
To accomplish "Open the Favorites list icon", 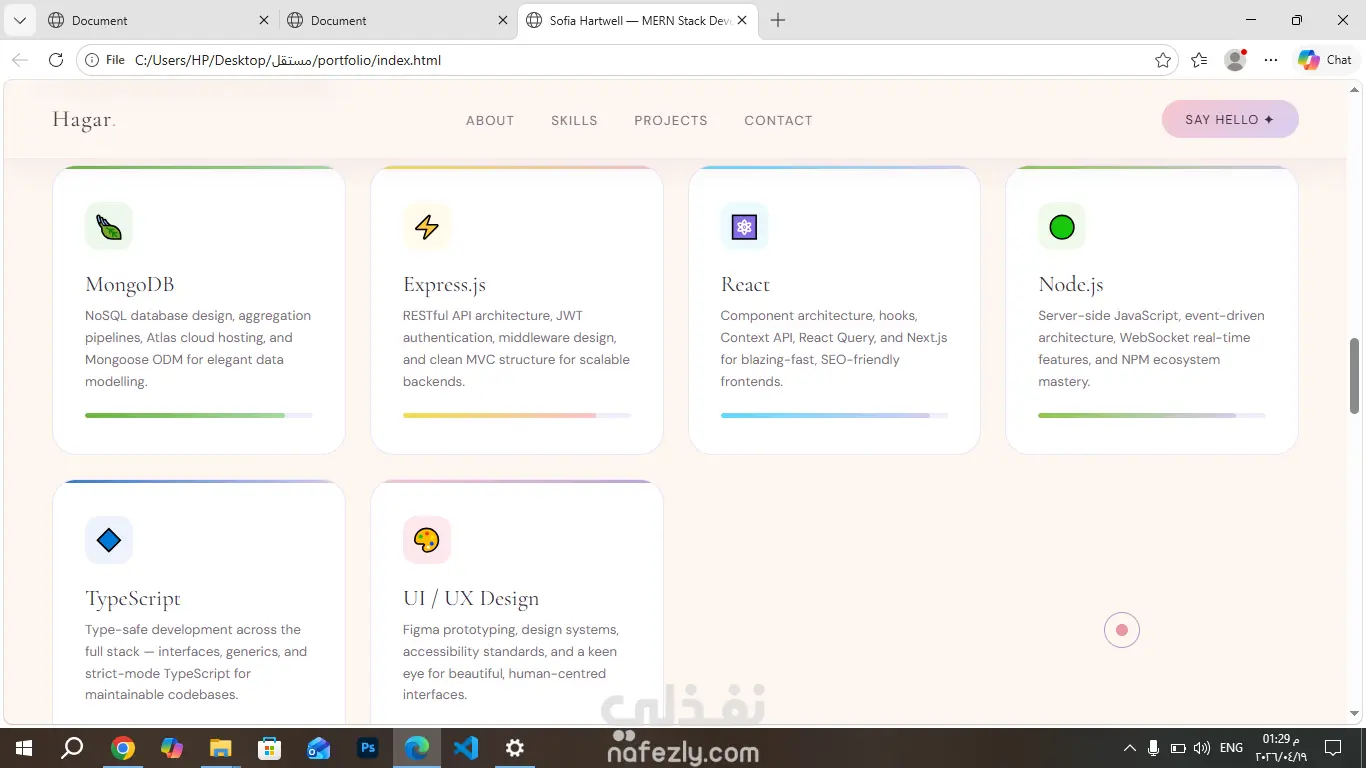I will click(1200, 60).
